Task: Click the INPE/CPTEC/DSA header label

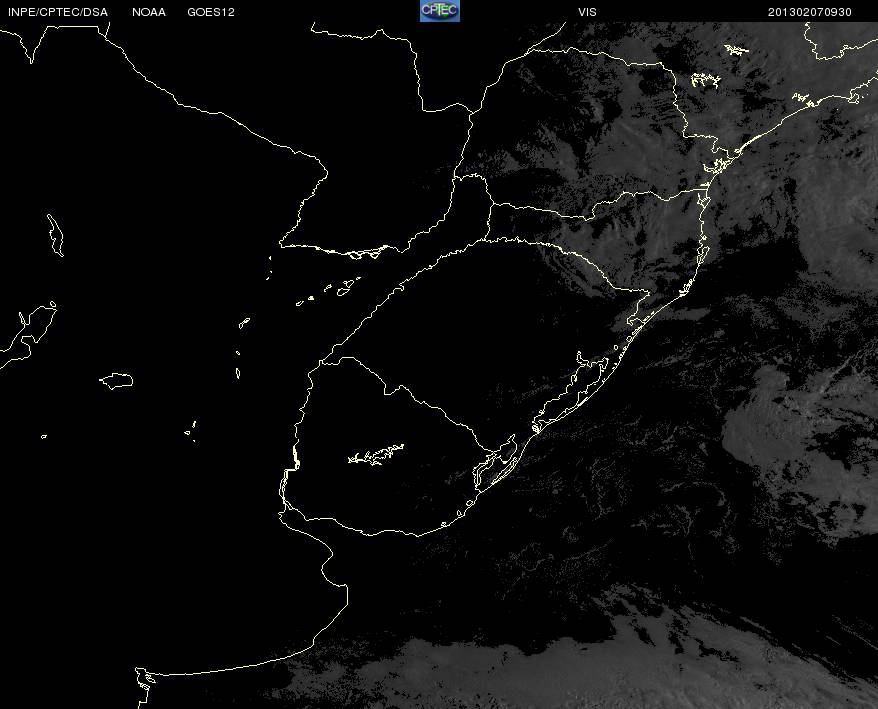Action: 57,12
